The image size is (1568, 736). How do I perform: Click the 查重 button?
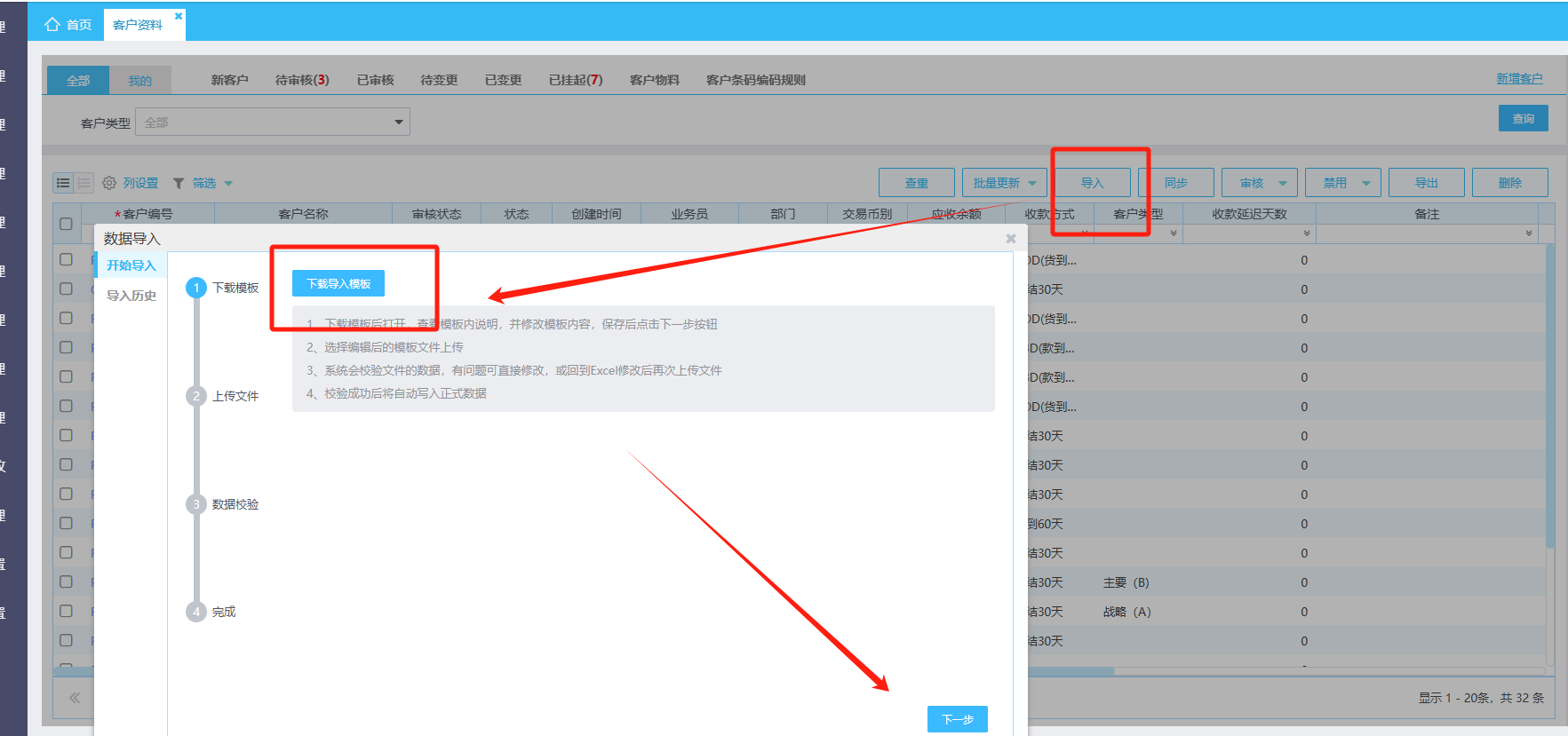point(917,183)
